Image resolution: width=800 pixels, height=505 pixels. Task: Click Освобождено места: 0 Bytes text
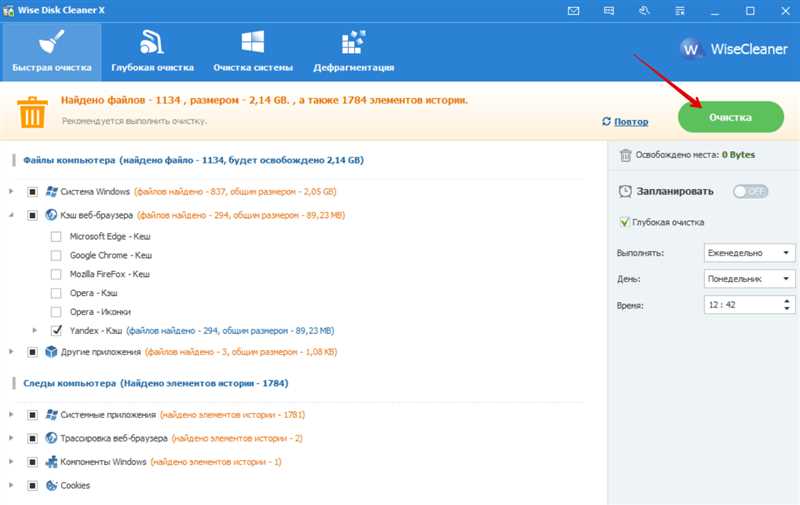(x=695, y=155)
